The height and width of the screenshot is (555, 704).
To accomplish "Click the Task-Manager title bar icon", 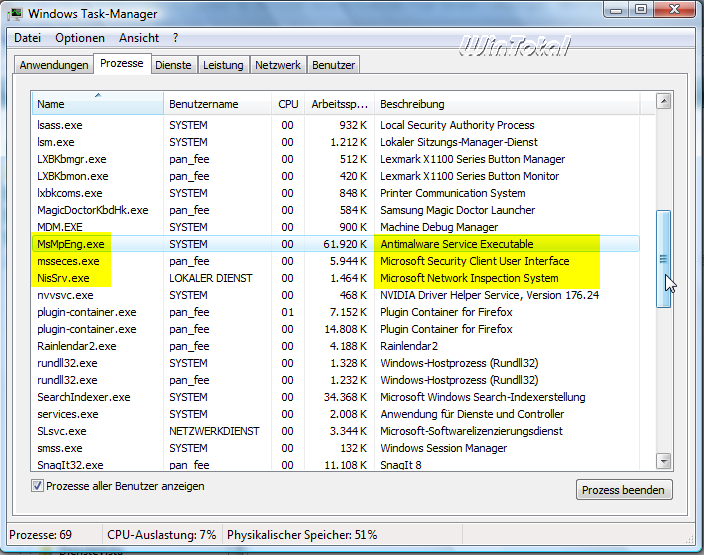I will tap(16, 13).
